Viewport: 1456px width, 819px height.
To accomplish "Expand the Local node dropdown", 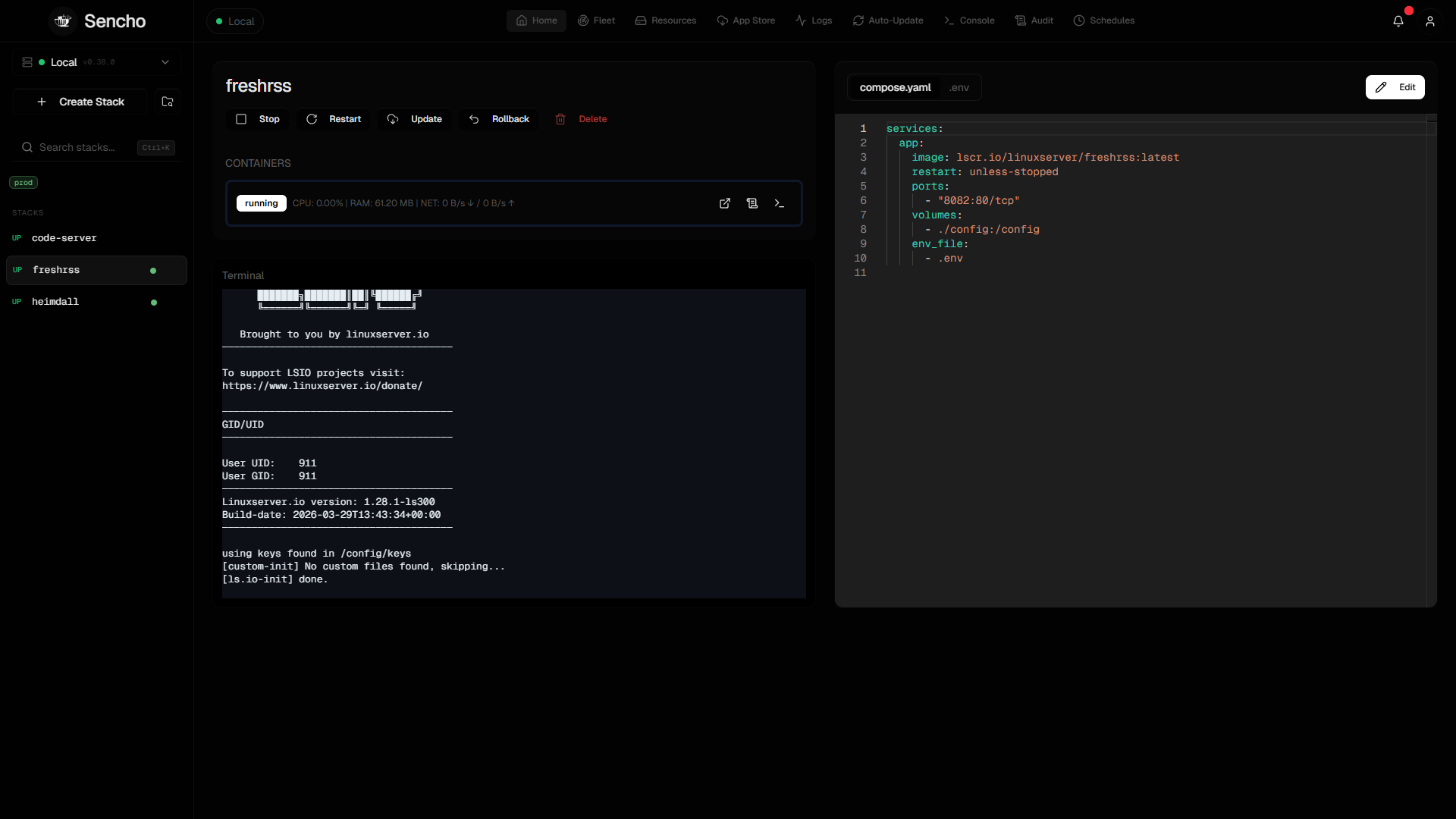I will [x=165, y=62].
